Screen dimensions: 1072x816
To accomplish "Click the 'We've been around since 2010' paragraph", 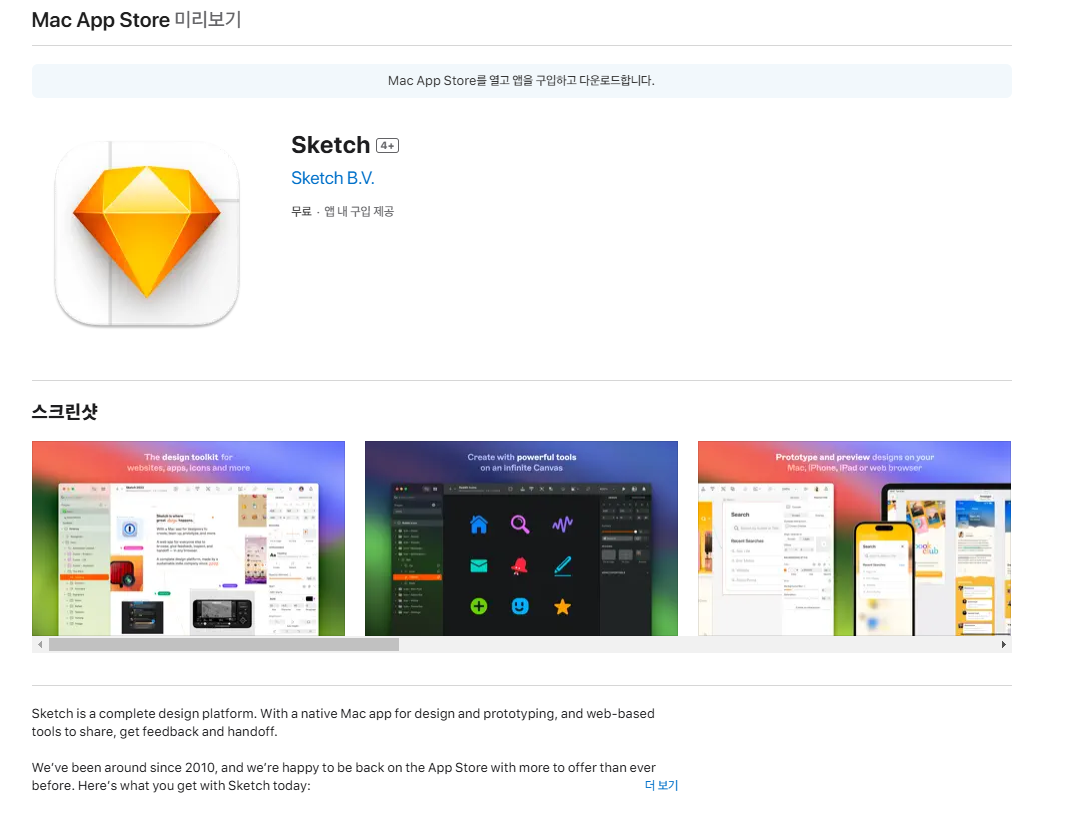I will click(x=344, y=776).
